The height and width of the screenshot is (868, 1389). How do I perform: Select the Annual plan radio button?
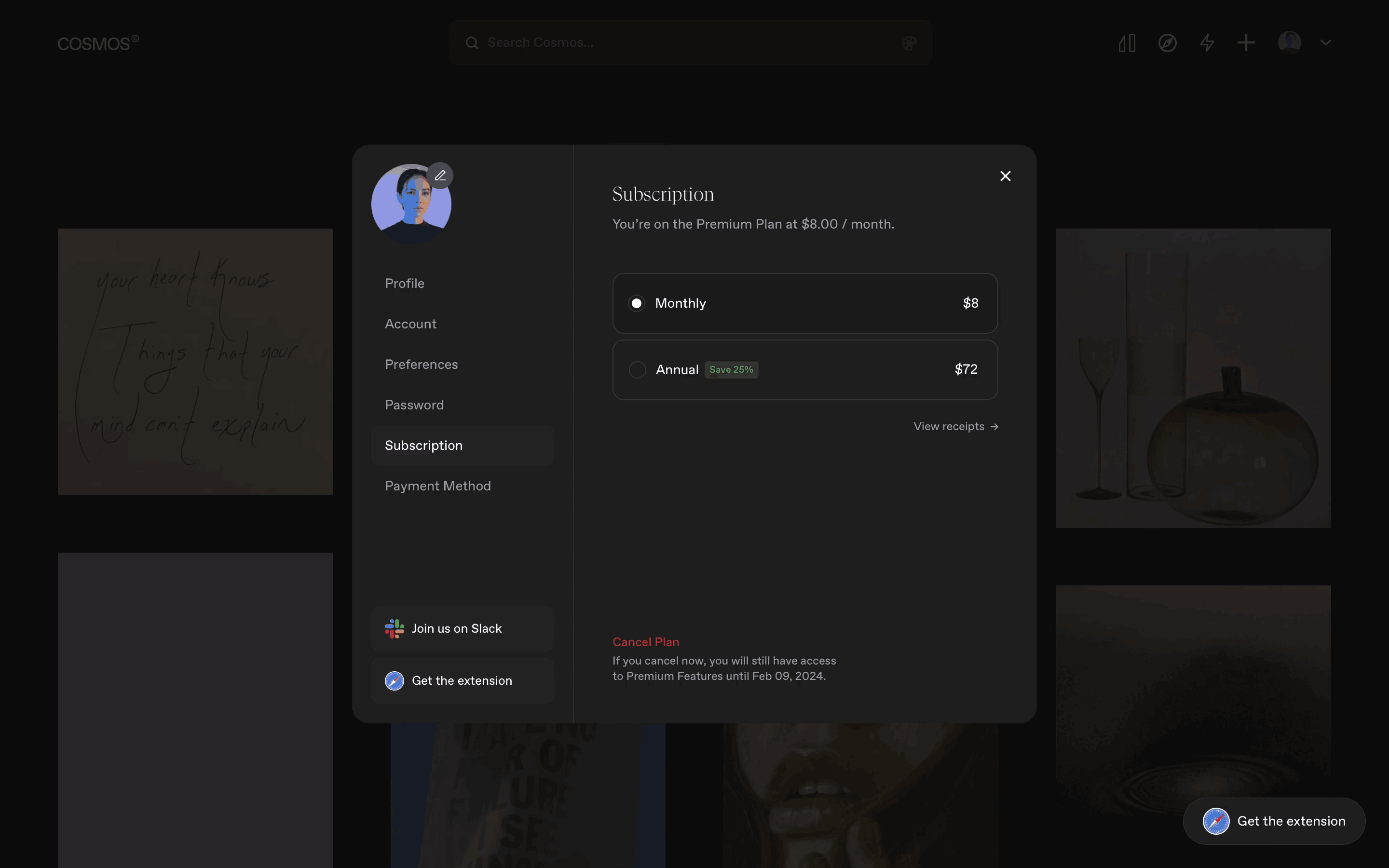click(637, 370)
